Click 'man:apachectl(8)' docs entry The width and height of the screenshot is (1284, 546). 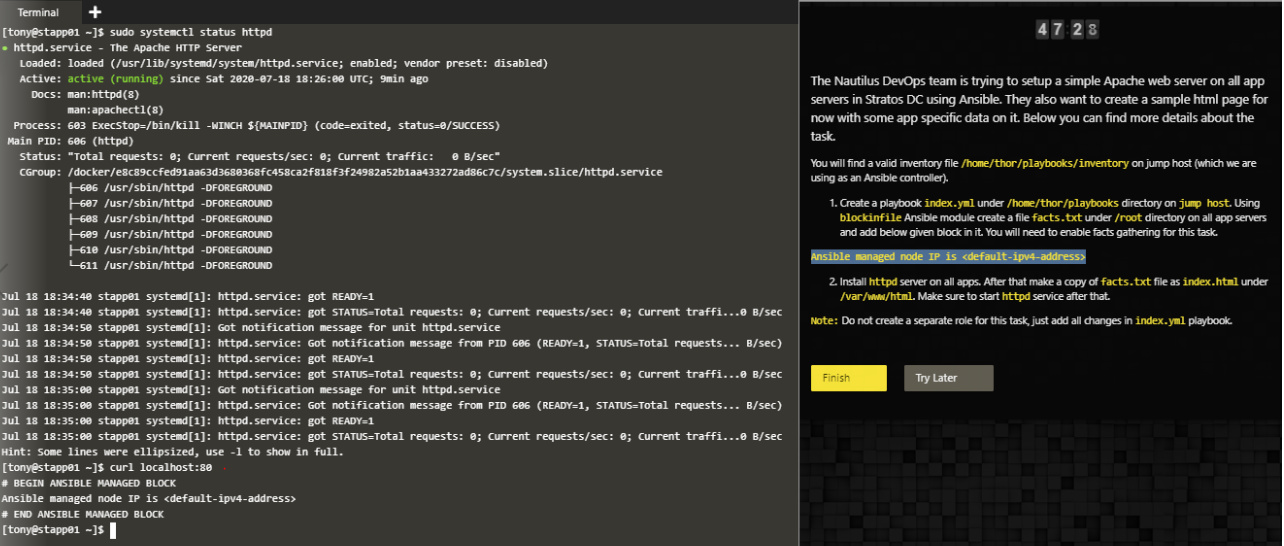[x=115, y=110]
